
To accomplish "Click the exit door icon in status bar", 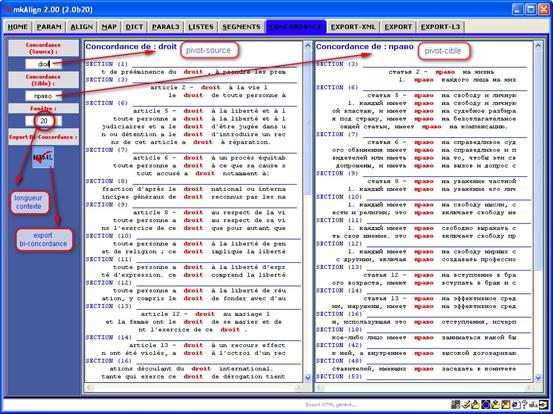I will tap(543, 404).
